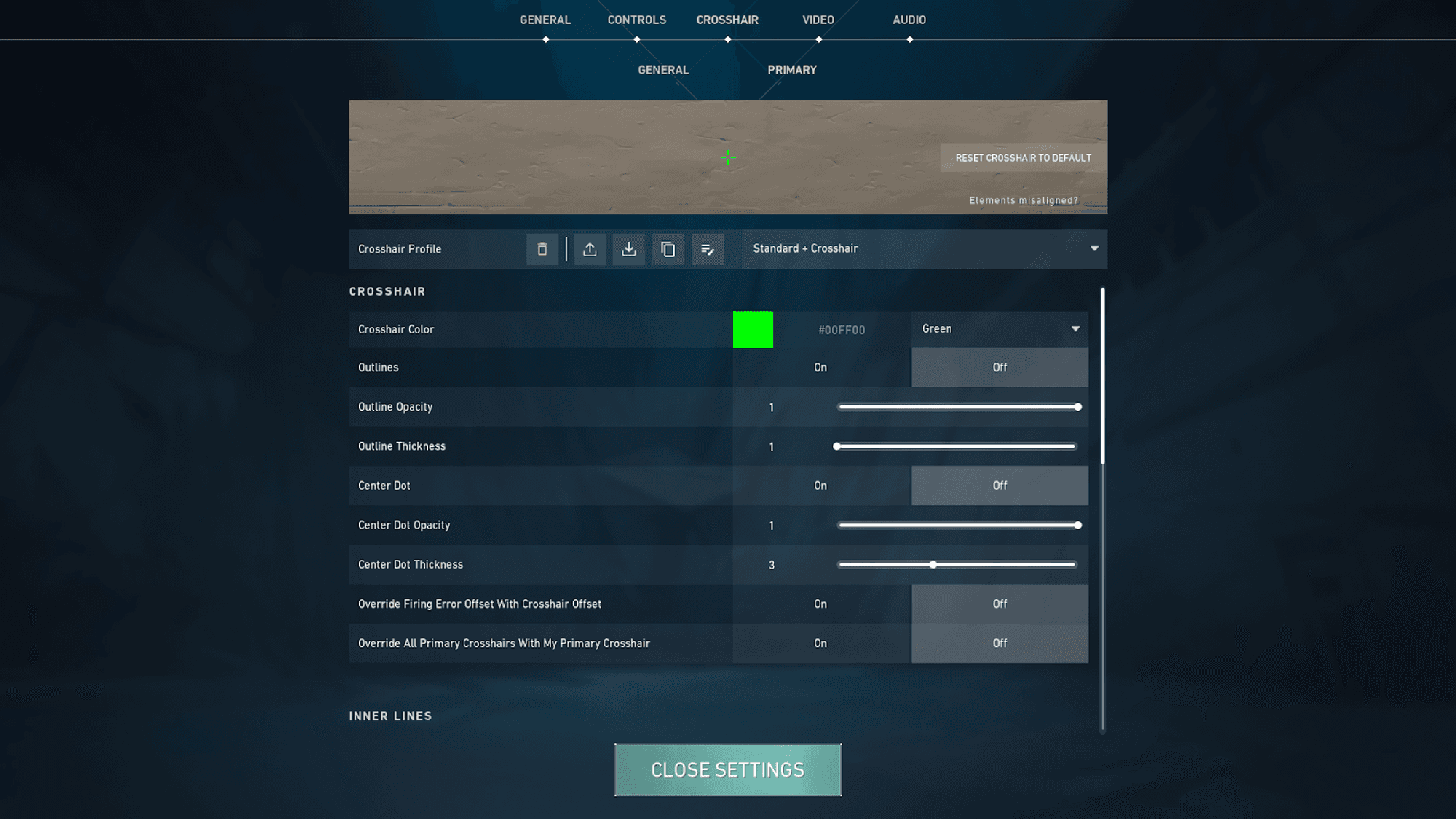The width and height of the screenshot is (1456, 819).
Task: Click the Center Dot Thickness slider
Action: coord(957,565)
